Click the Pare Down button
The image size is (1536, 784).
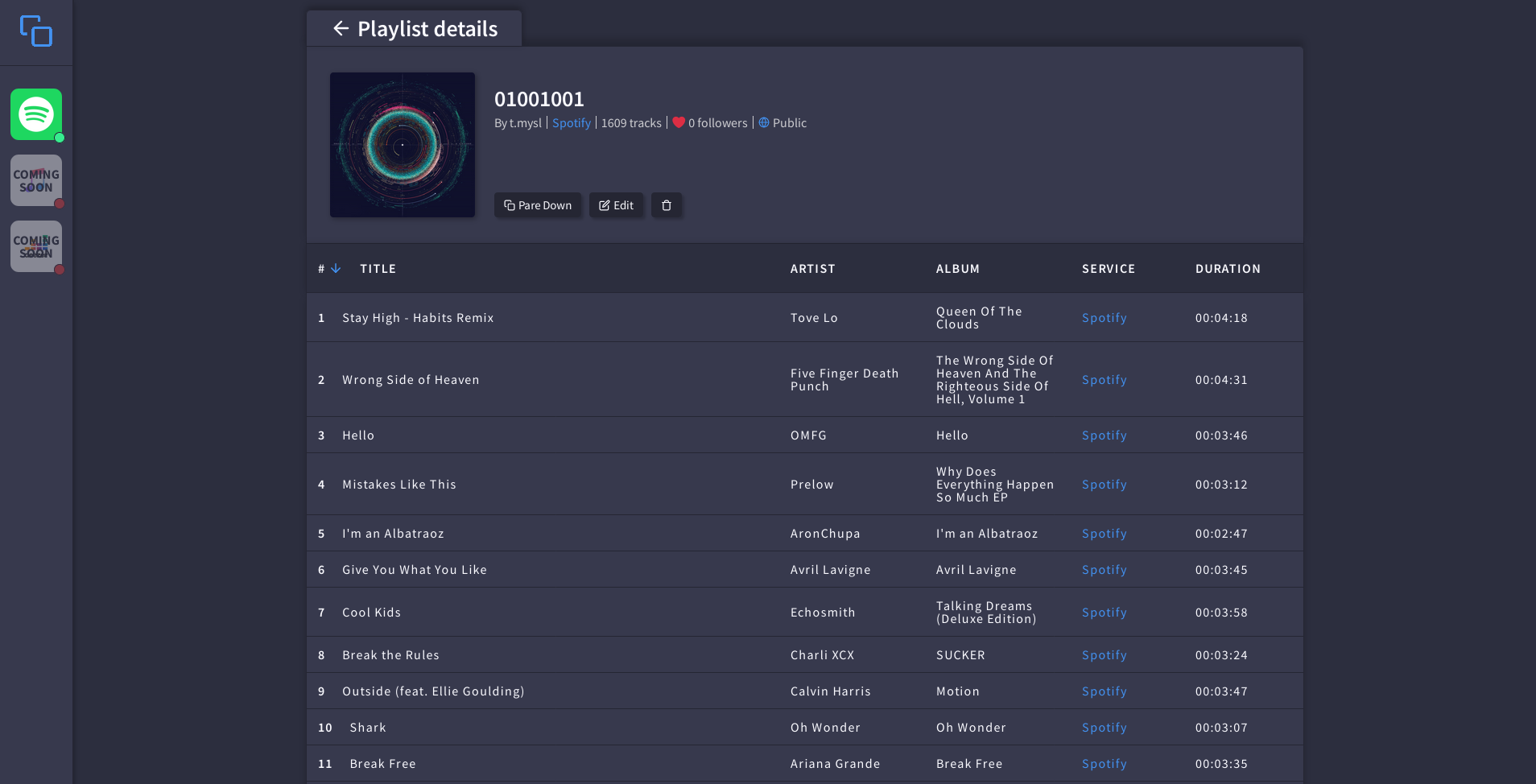[x=538, y=205]
